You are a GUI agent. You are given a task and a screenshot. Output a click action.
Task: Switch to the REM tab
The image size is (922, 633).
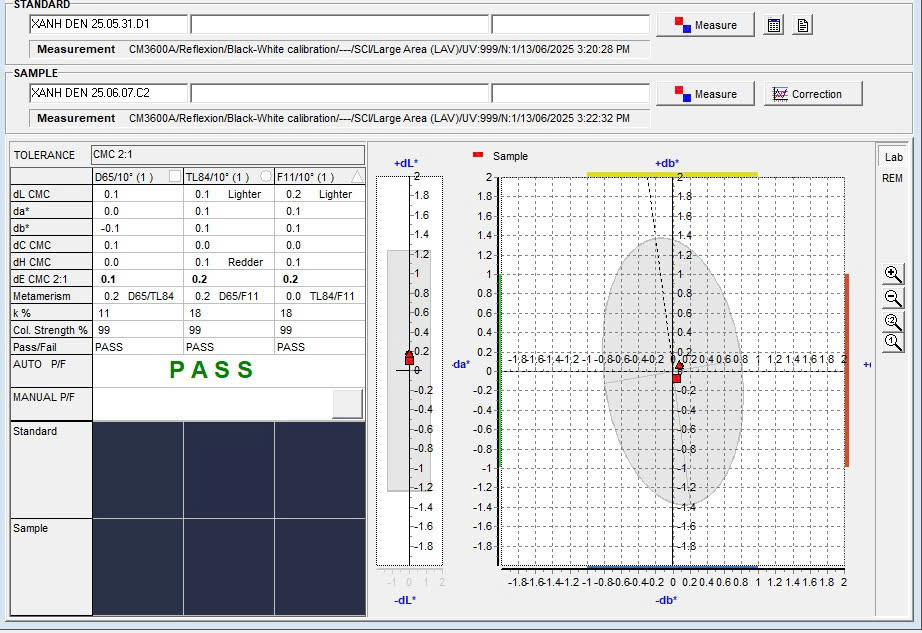pos(892,178)
